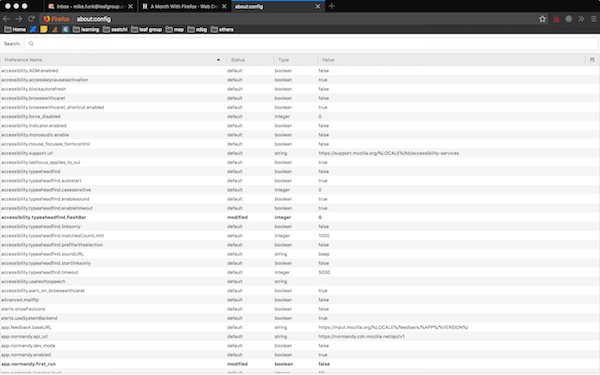The width and height of the screenshot is (600, 375).
Task: Open the Home bookmarks folder
Action: click(15, 29)
